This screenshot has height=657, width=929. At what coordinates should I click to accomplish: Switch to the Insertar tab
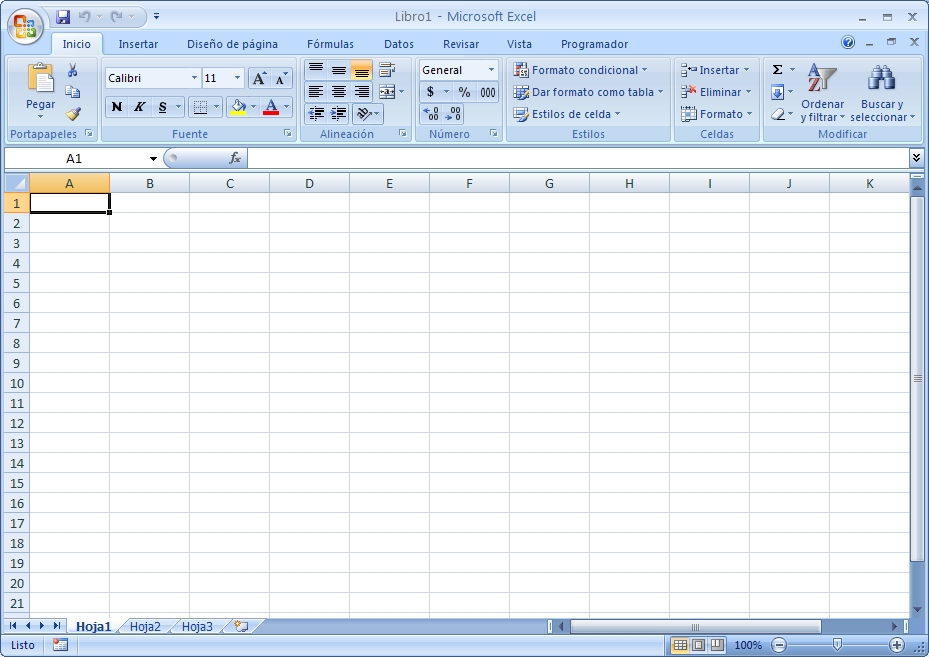click(x=138, y=44)
